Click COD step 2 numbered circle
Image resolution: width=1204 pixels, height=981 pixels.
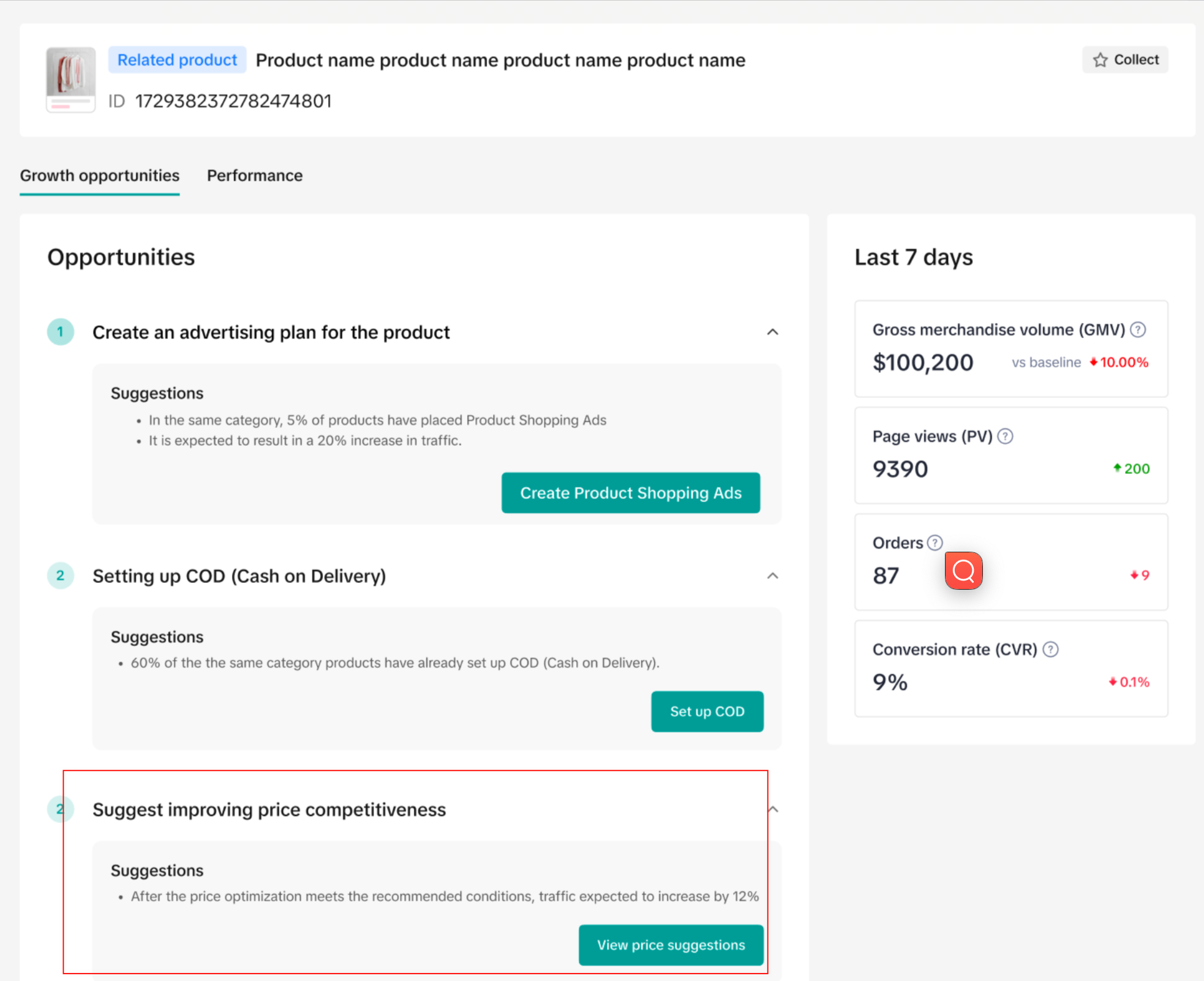[61, 576]
